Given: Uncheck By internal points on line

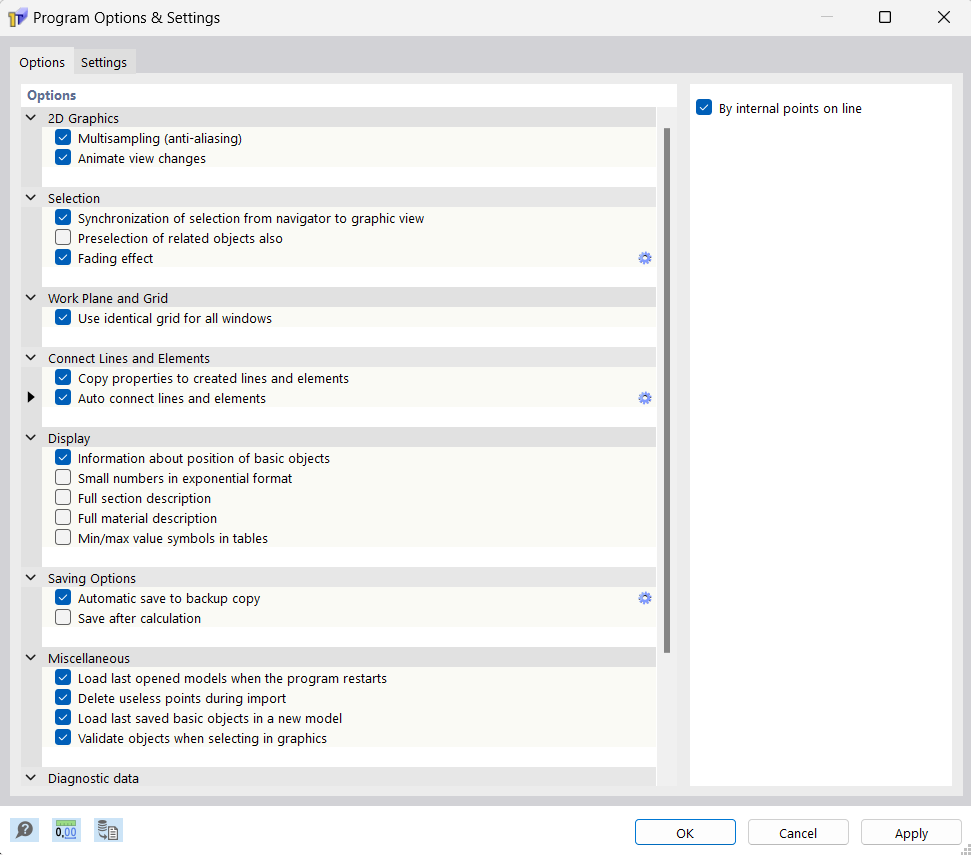Looking at the screenshot, I should (705, 108).
